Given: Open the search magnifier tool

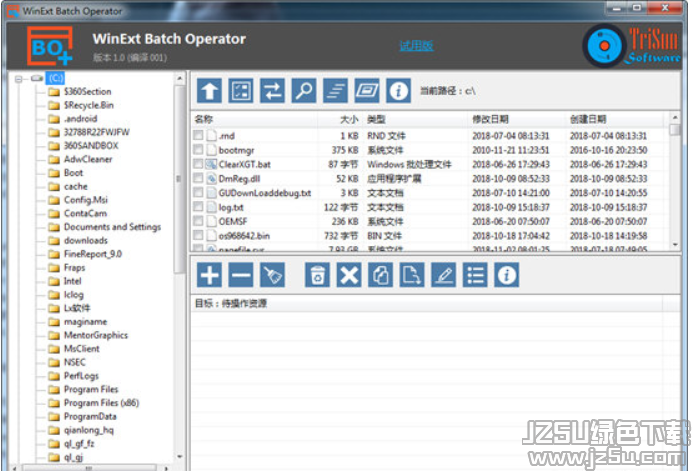Looking at the screenshot, I should [304, 91].
